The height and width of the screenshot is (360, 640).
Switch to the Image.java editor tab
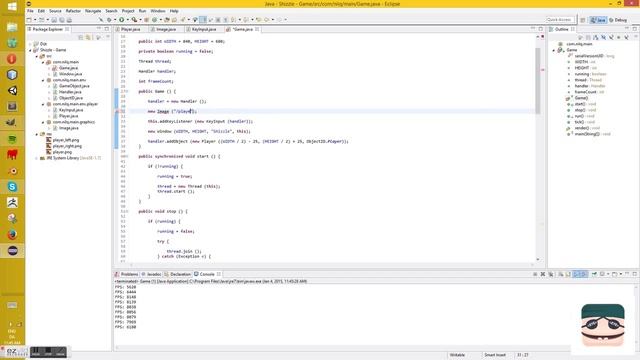point(166,29)
